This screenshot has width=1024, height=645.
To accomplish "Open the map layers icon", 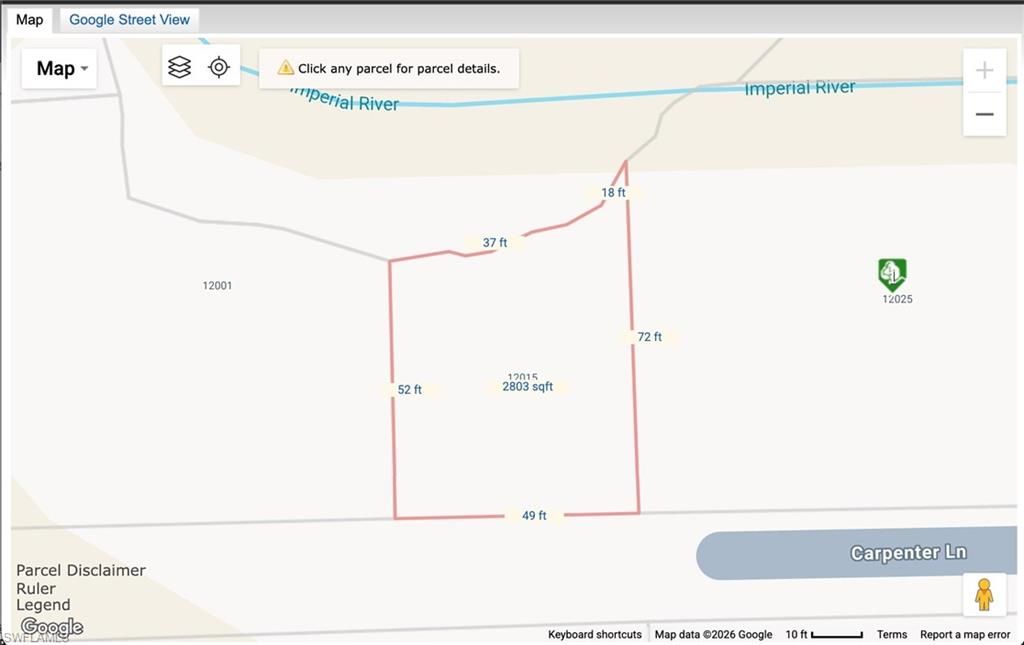I will pos(180,67).
